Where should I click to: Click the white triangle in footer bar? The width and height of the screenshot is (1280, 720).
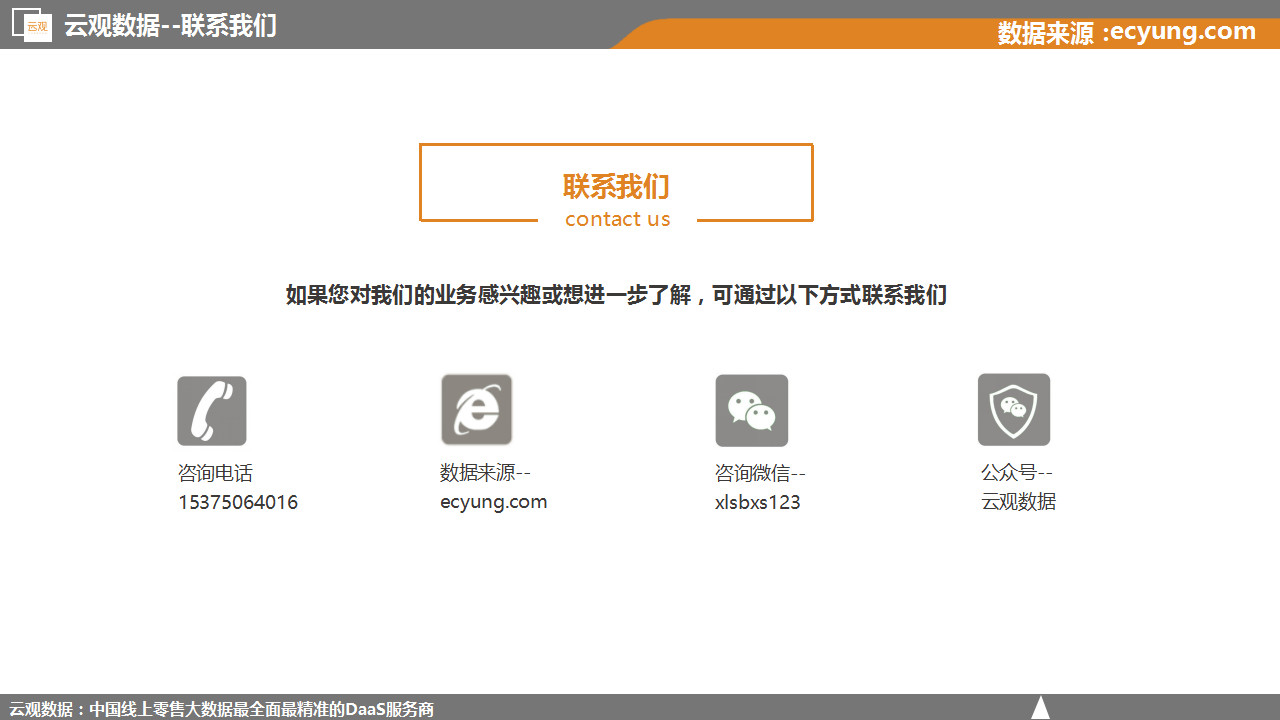pyautogui.click(x=1040, y=707)
